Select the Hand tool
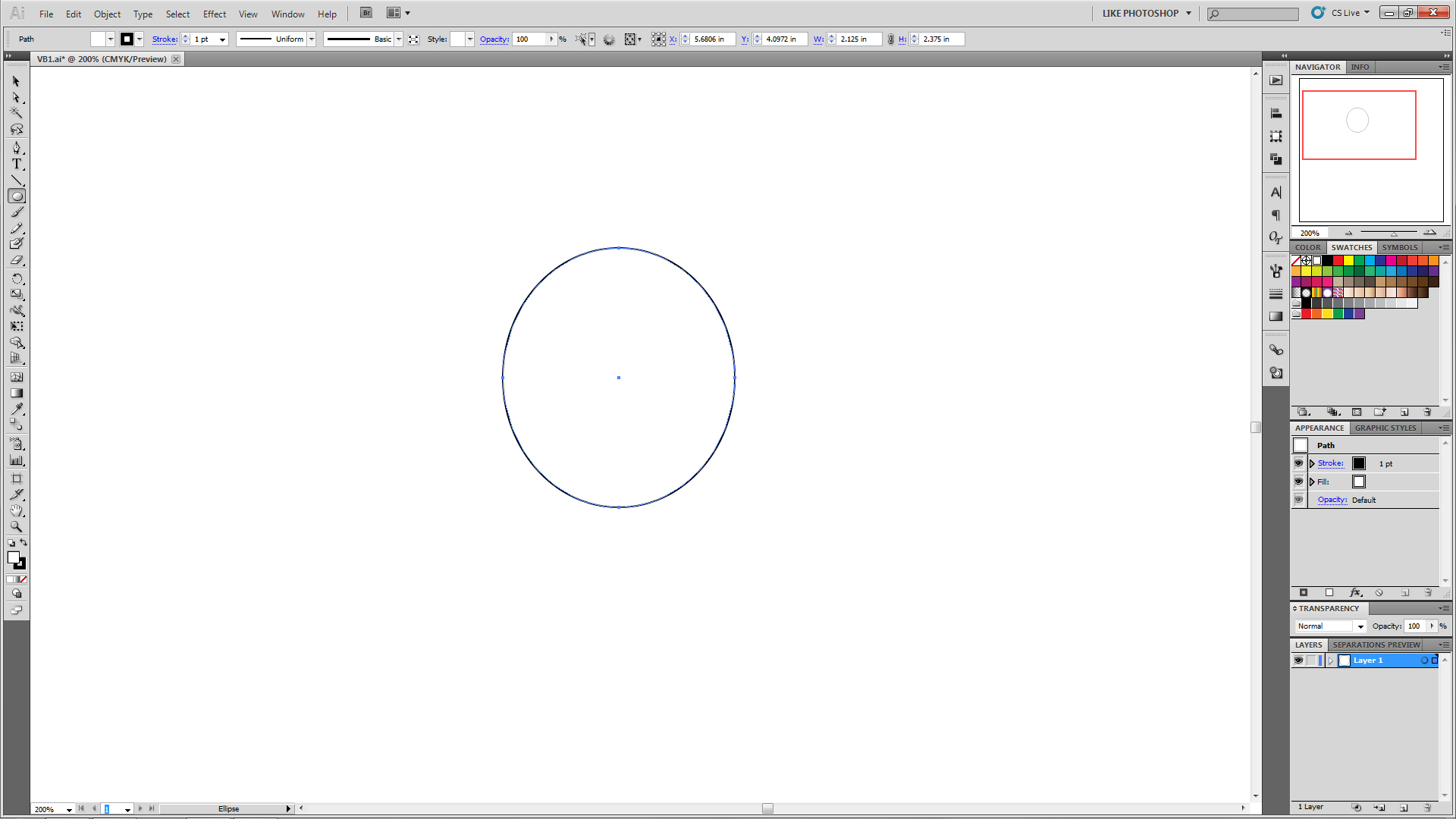1456x819 pixels. (17, 510)
